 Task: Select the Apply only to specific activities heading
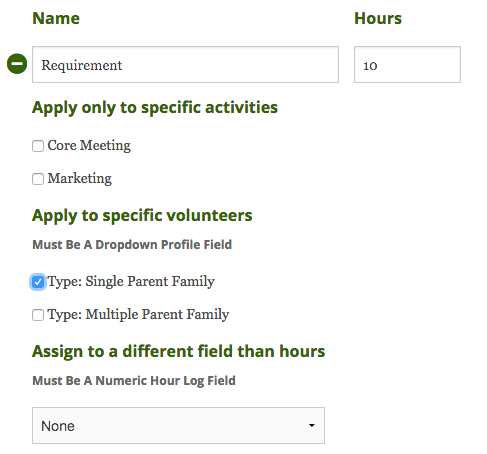point(155,108)
